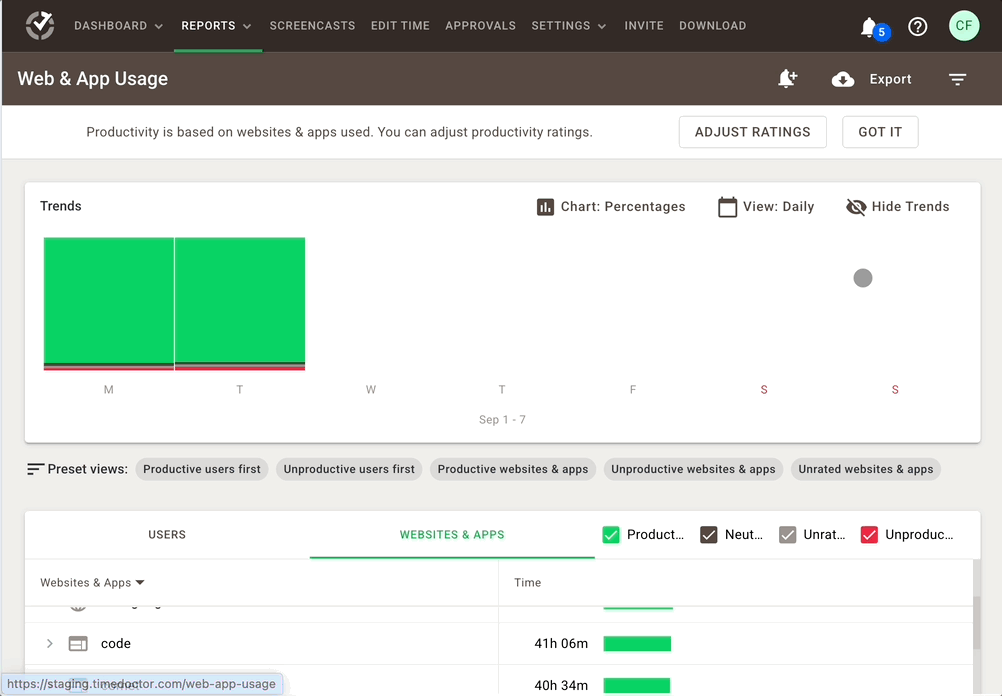Click the 40h 34m time value

pos(561,685)
